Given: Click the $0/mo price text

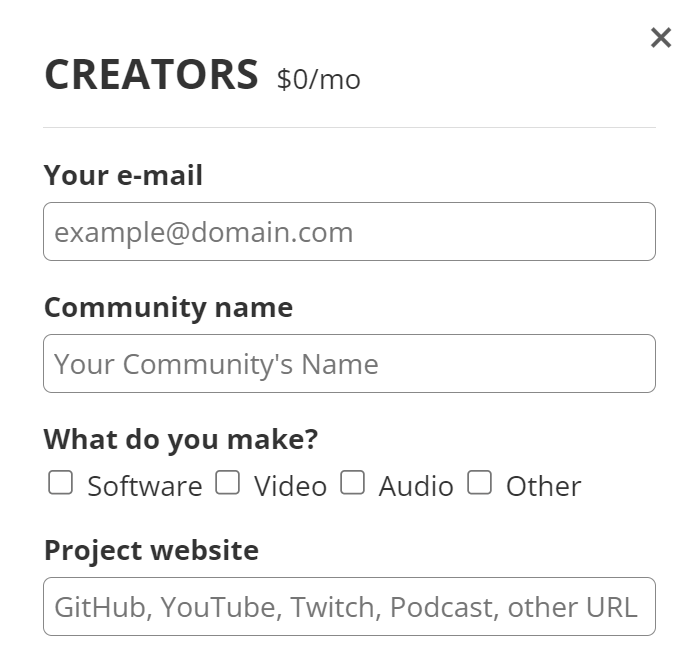Looking at the screenshot, I should (x=318, y=79).
